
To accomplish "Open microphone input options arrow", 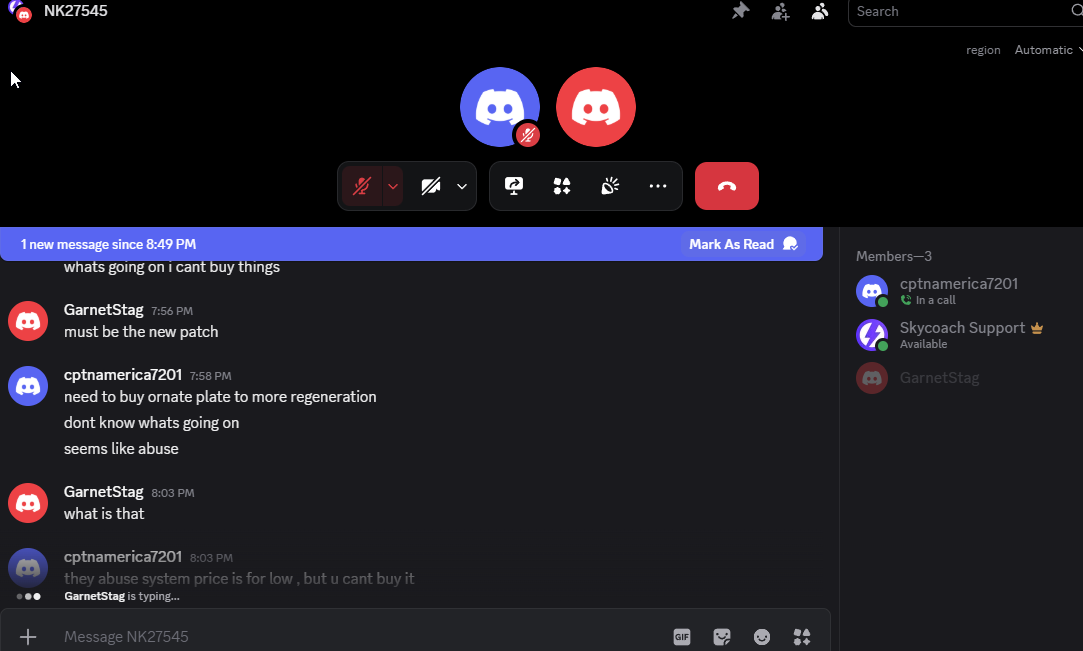I will tap(393, 186).
